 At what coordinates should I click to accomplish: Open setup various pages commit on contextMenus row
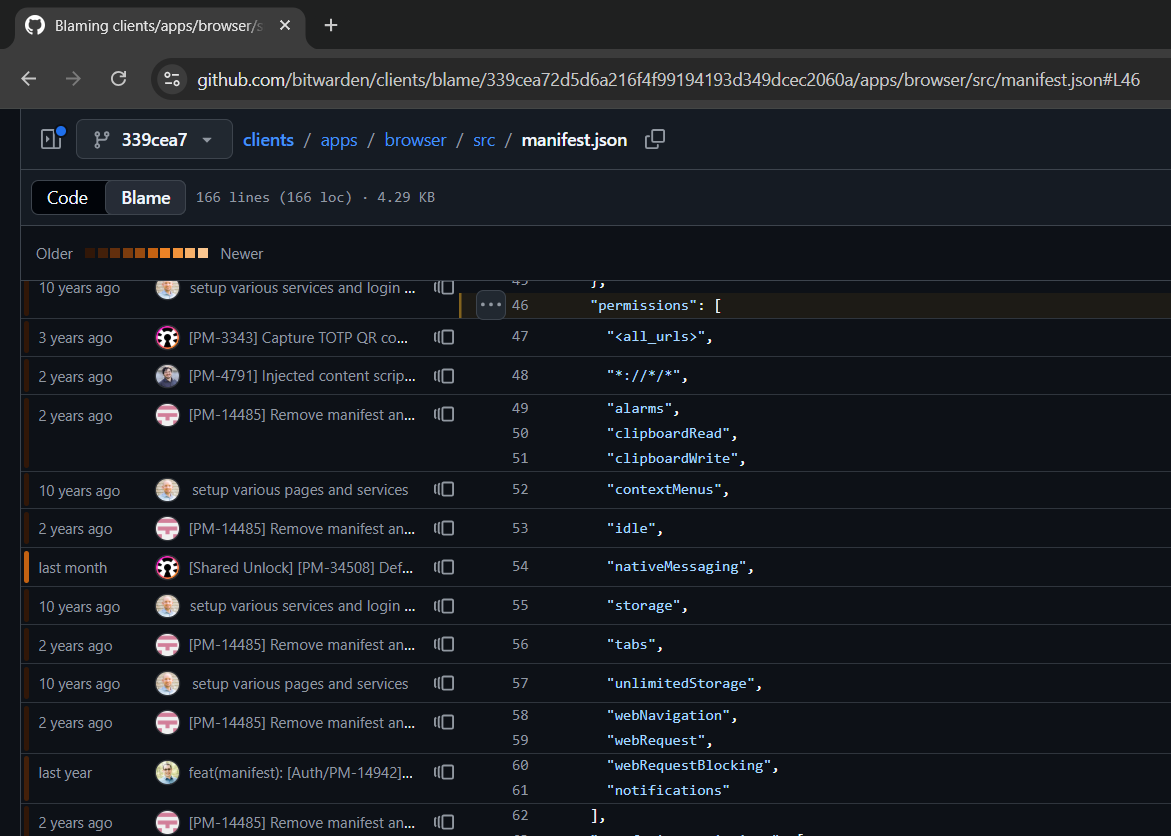click(300, 490)
